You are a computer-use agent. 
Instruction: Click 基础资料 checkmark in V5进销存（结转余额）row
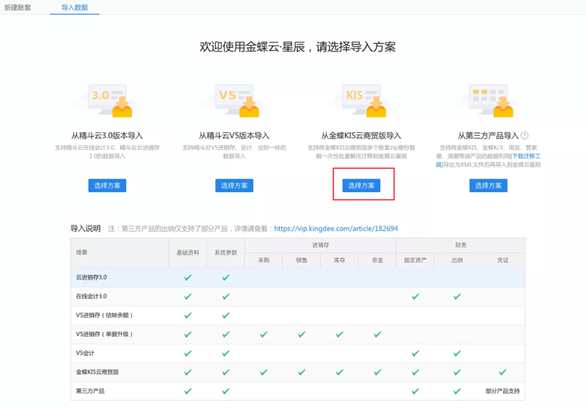(188, 316)
